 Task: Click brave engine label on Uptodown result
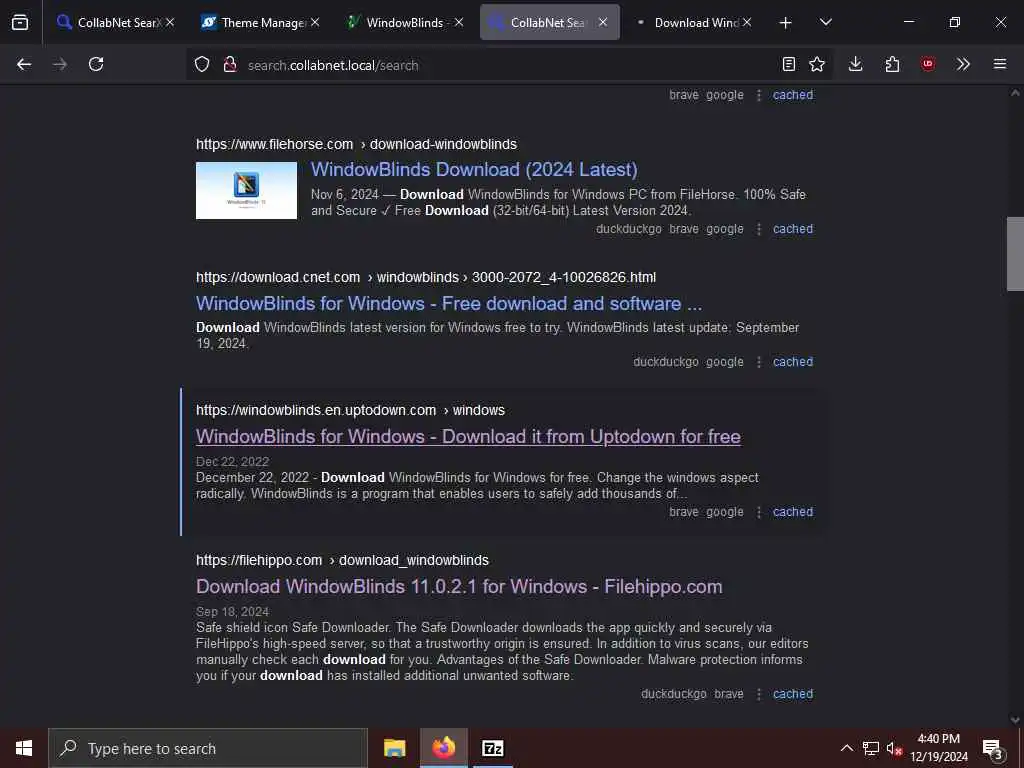(x=684, y=512)
